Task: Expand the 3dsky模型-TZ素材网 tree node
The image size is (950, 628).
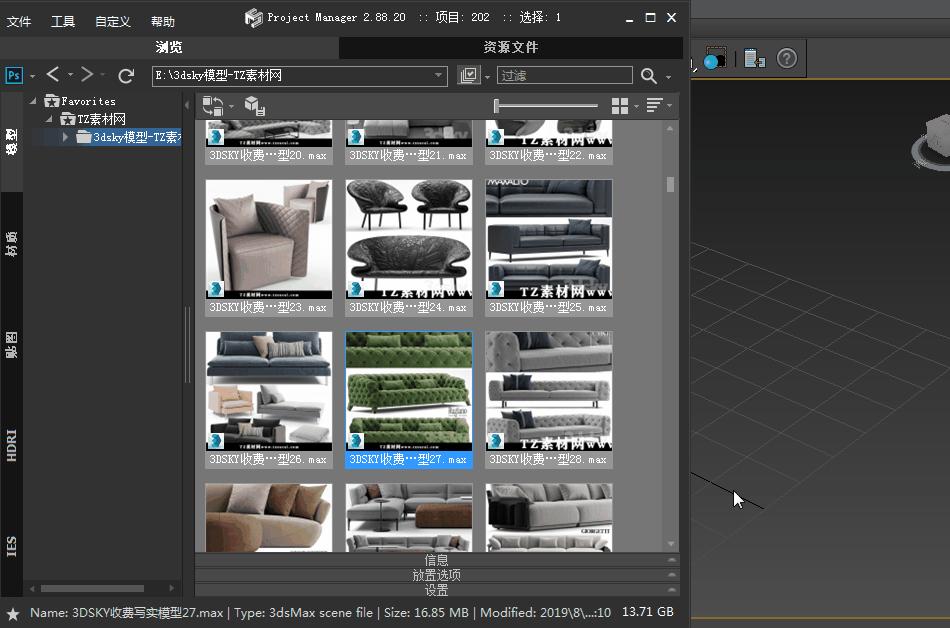Action: [x=66, y=138]
